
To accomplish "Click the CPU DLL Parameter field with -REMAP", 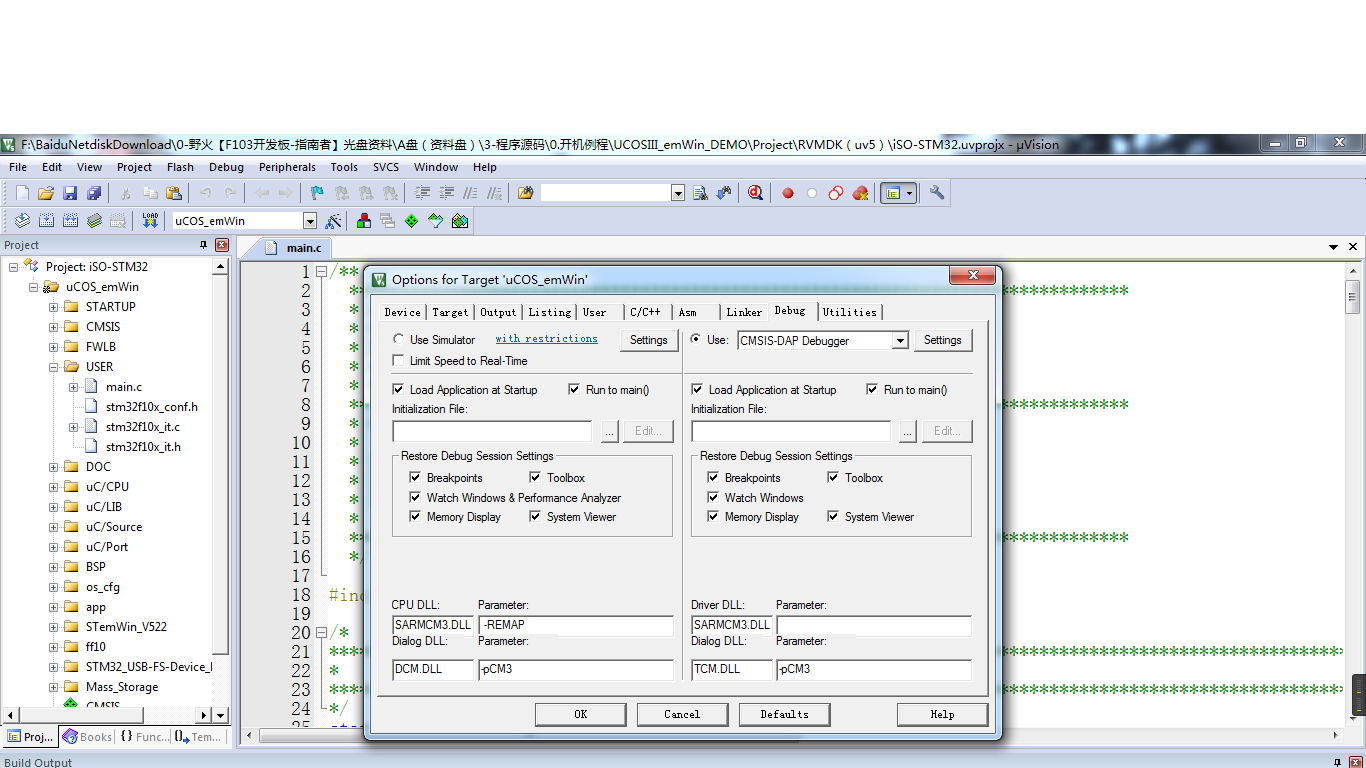I will click(575, 625).
